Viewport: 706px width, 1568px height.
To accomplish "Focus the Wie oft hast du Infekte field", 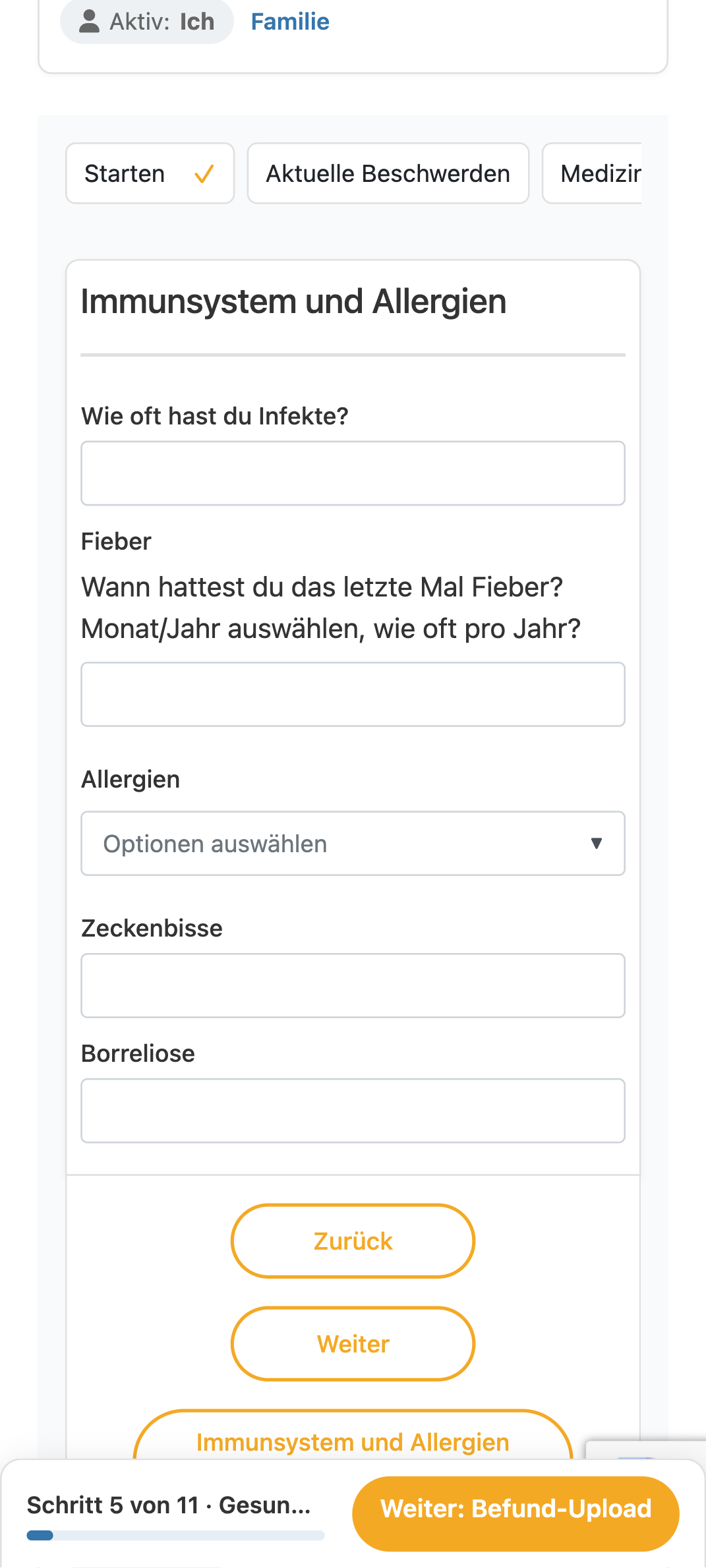I will point(353,473).
